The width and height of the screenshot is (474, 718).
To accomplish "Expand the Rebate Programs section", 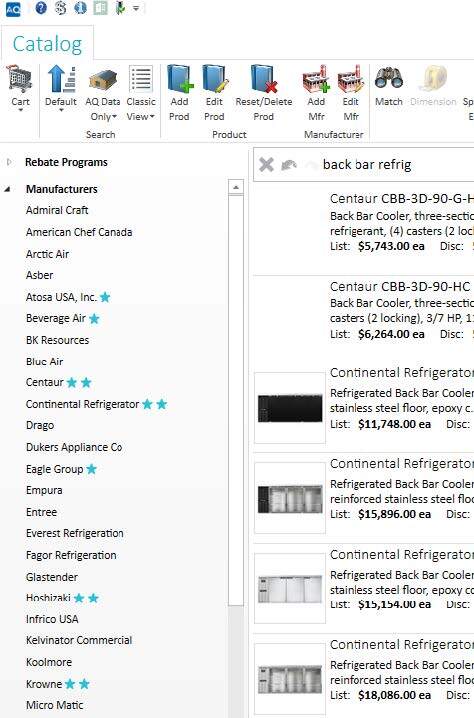I will tap(9, 162).
